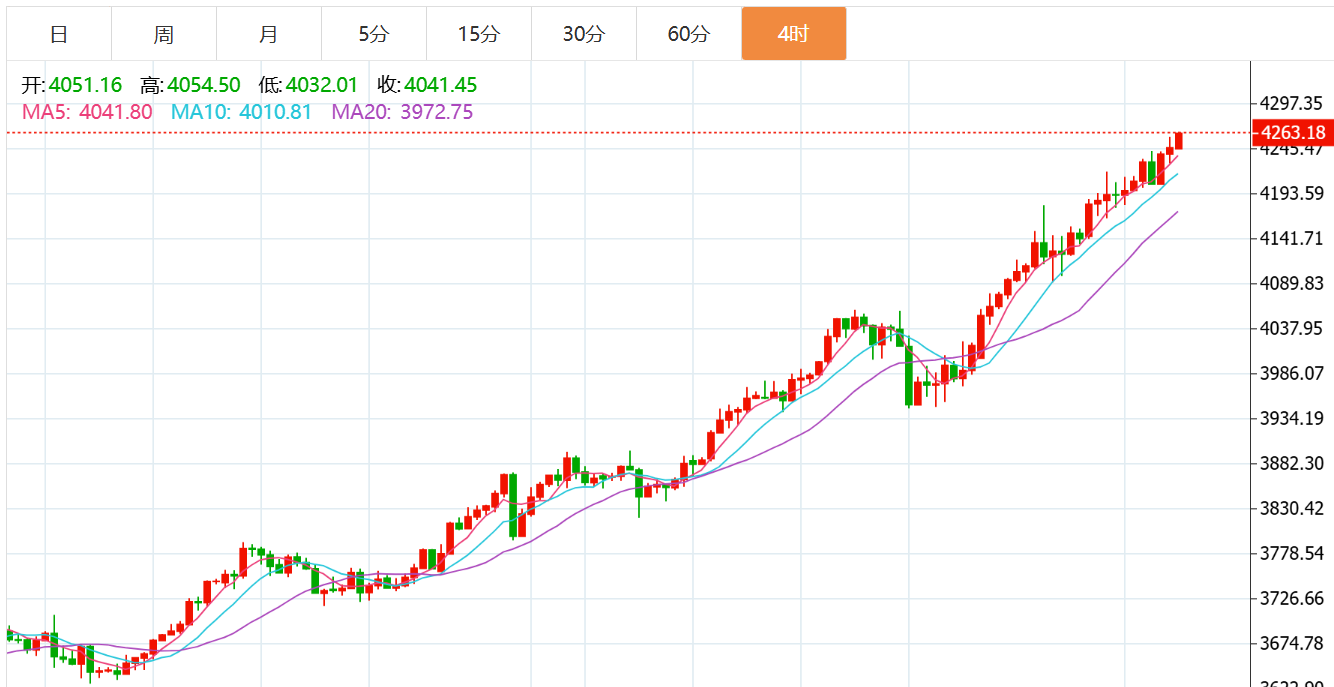Open the 月 monthly chart tab
This screenshot has height=687, width=1334.
(x=268, y=34)
